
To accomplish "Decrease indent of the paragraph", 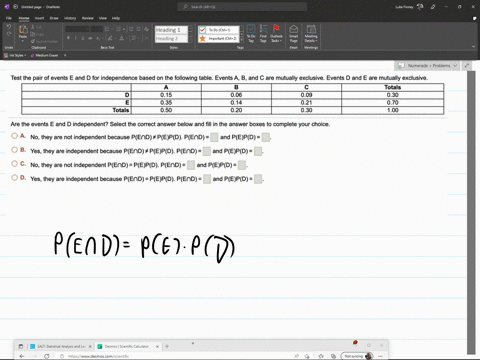I will [131, 29].
